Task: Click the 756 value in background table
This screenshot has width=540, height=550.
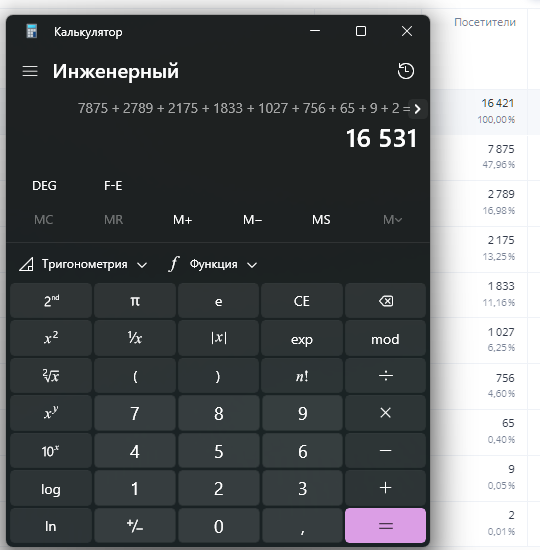Action: (x=505, y=378)
